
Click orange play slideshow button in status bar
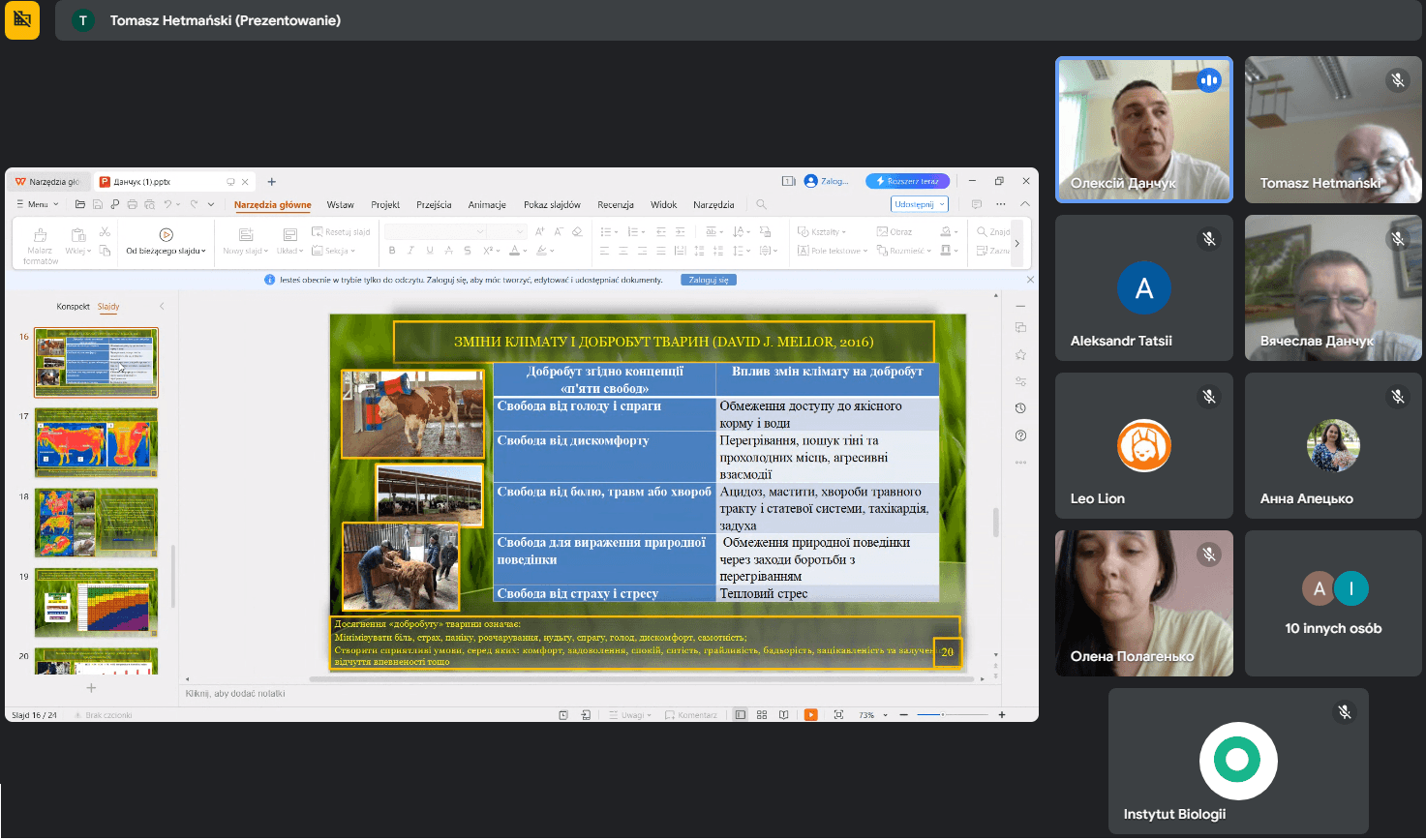811,715
